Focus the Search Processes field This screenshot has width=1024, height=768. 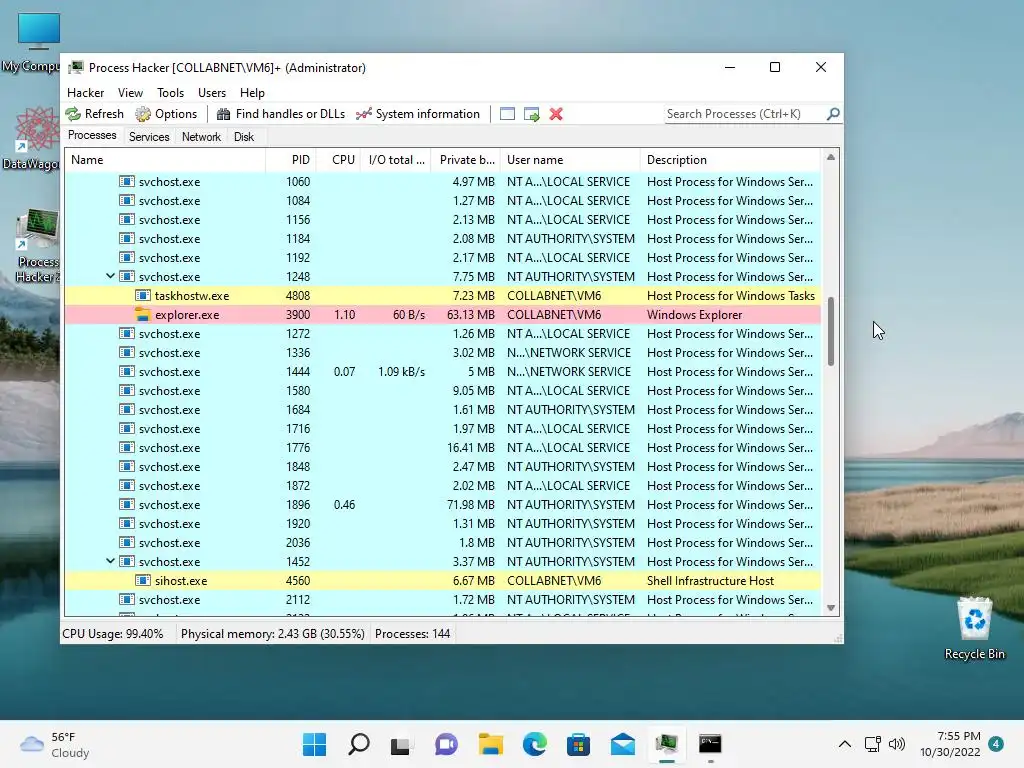coord(744,114)
